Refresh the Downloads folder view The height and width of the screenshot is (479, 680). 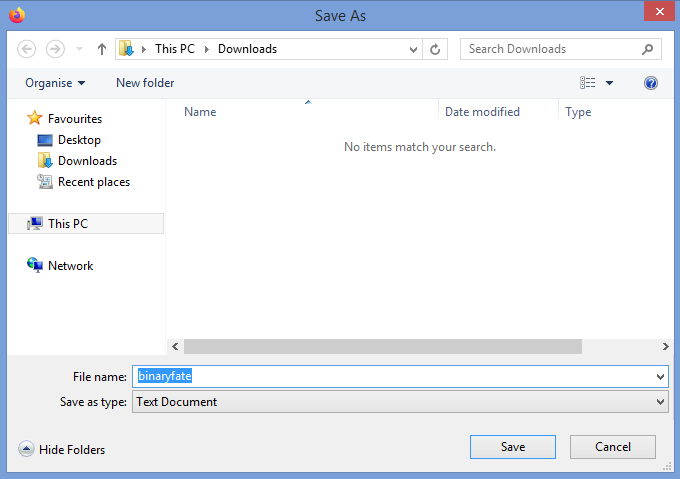click(435, 49)
